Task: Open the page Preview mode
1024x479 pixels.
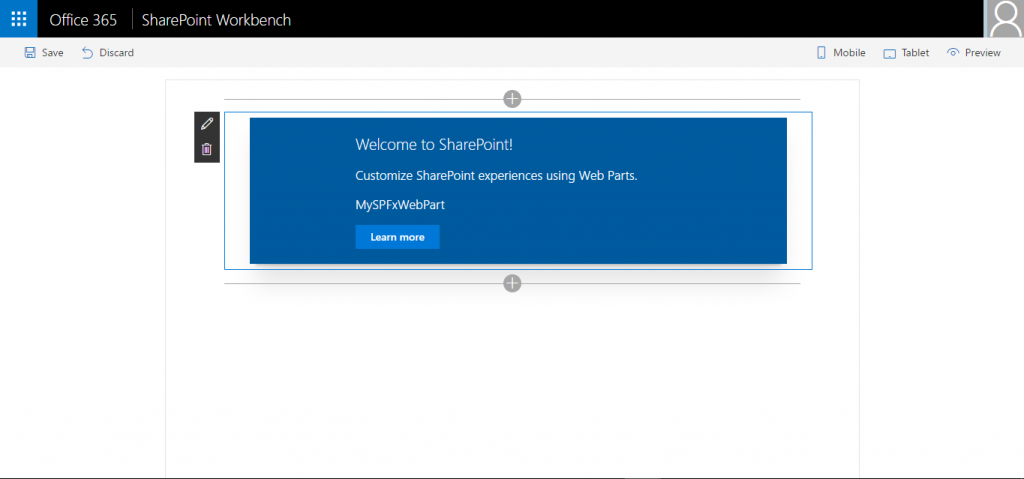Action: 974,53
